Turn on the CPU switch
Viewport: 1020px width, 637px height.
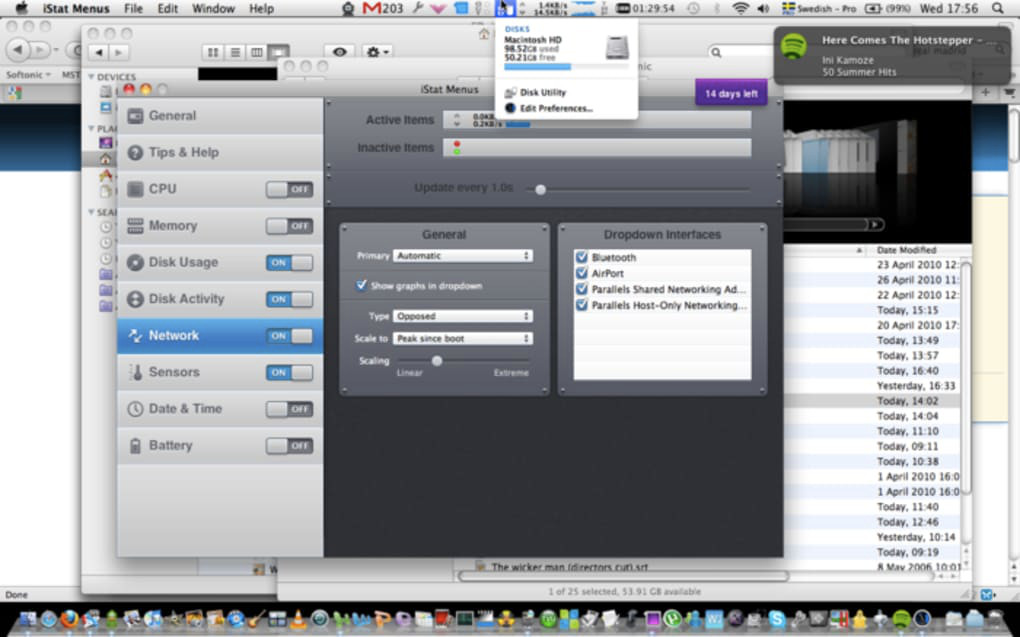coord(289,189)
